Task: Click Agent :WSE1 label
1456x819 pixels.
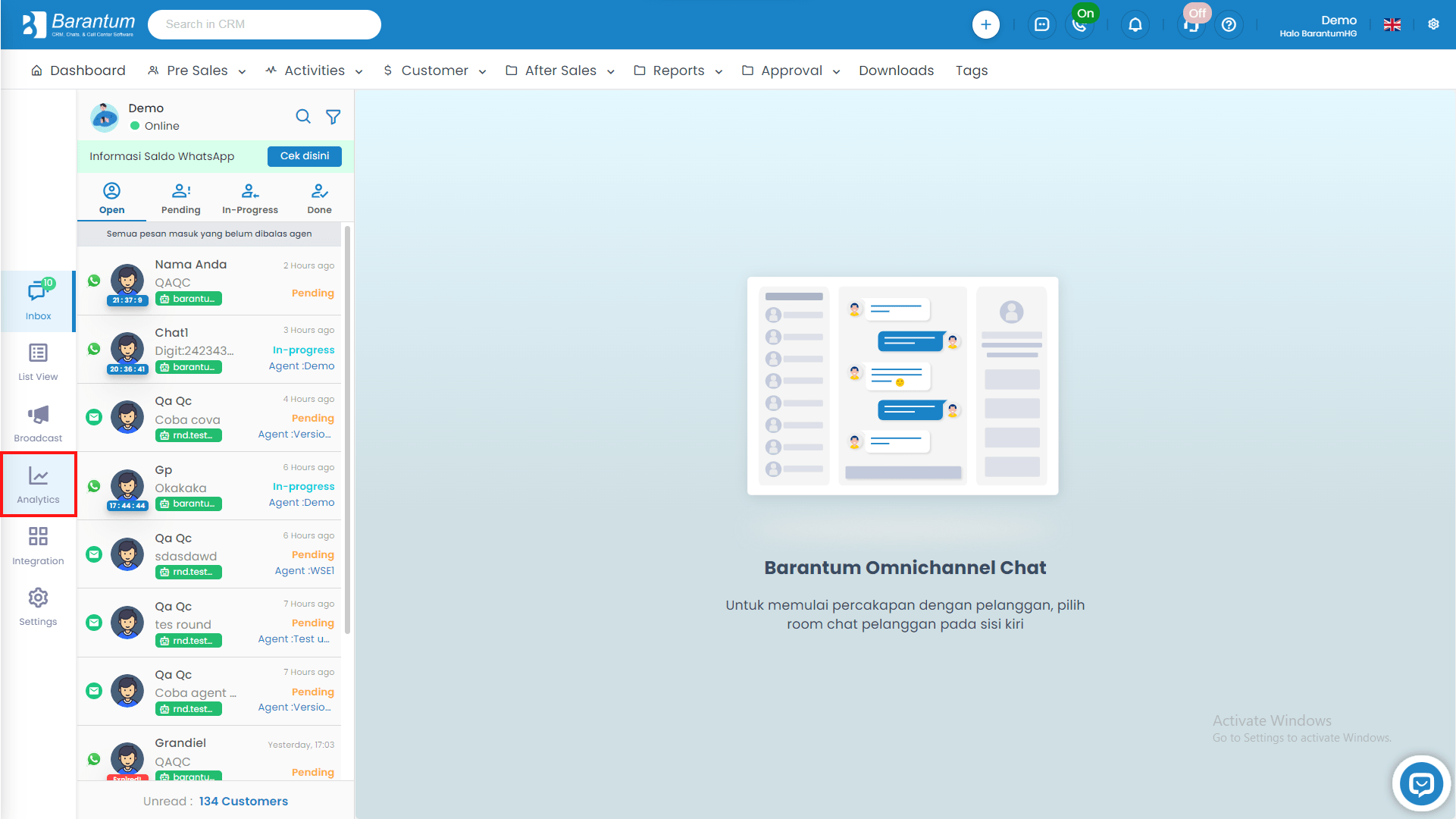Action: point(304,571)
